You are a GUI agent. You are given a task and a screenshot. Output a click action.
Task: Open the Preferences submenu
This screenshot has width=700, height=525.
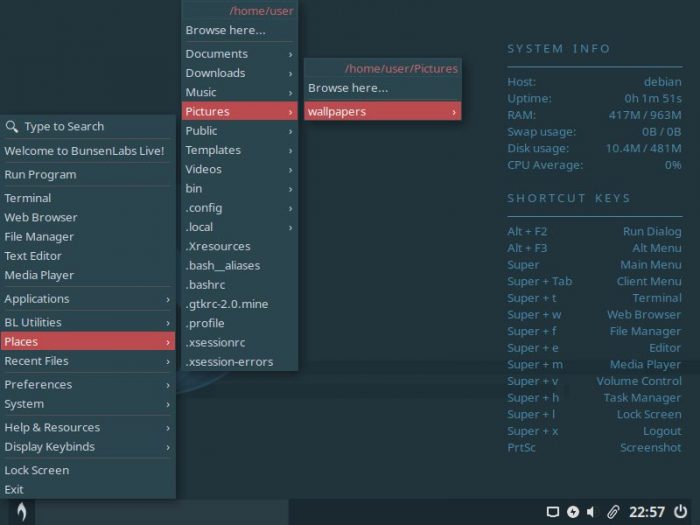87,385
